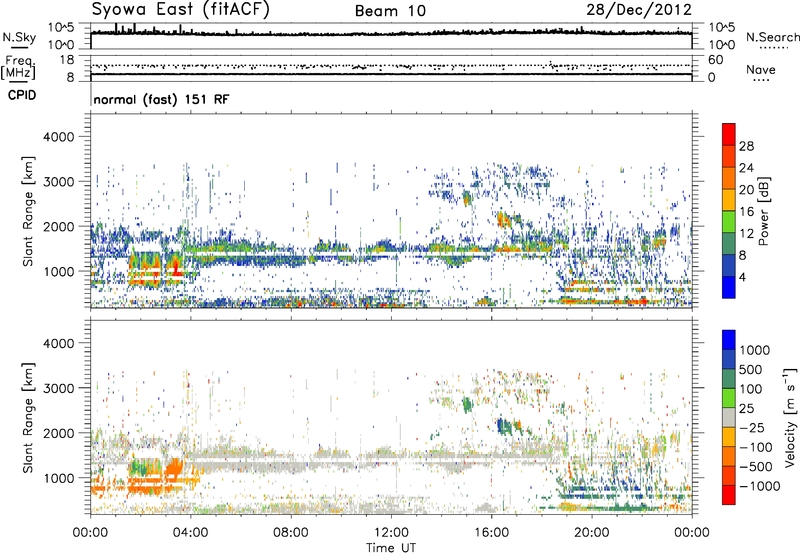Click the 'Nave' legend label
Screen dimensions: 800x554
point(761,69)
